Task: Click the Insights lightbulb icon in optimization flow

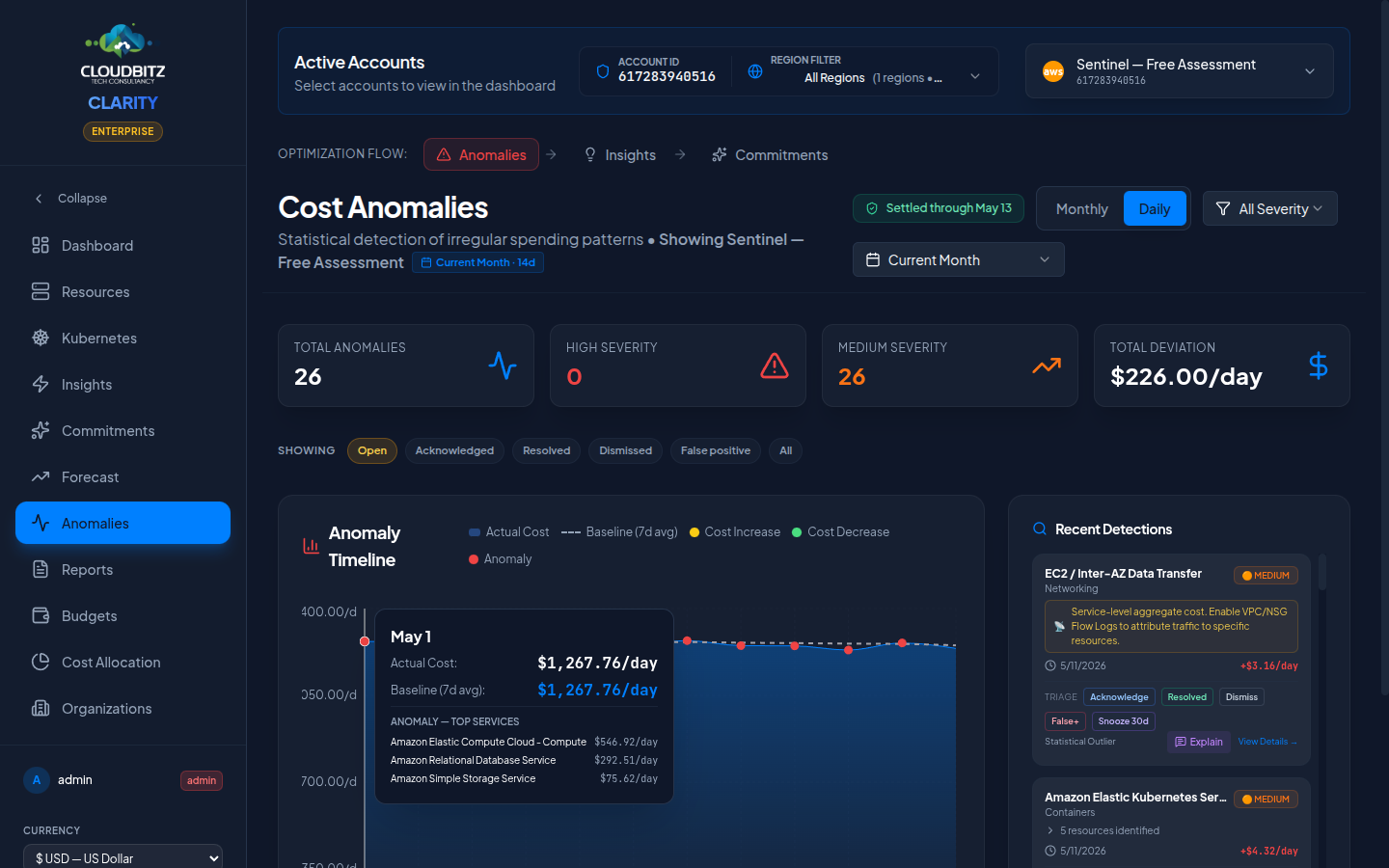Action: tap(590, 154)
